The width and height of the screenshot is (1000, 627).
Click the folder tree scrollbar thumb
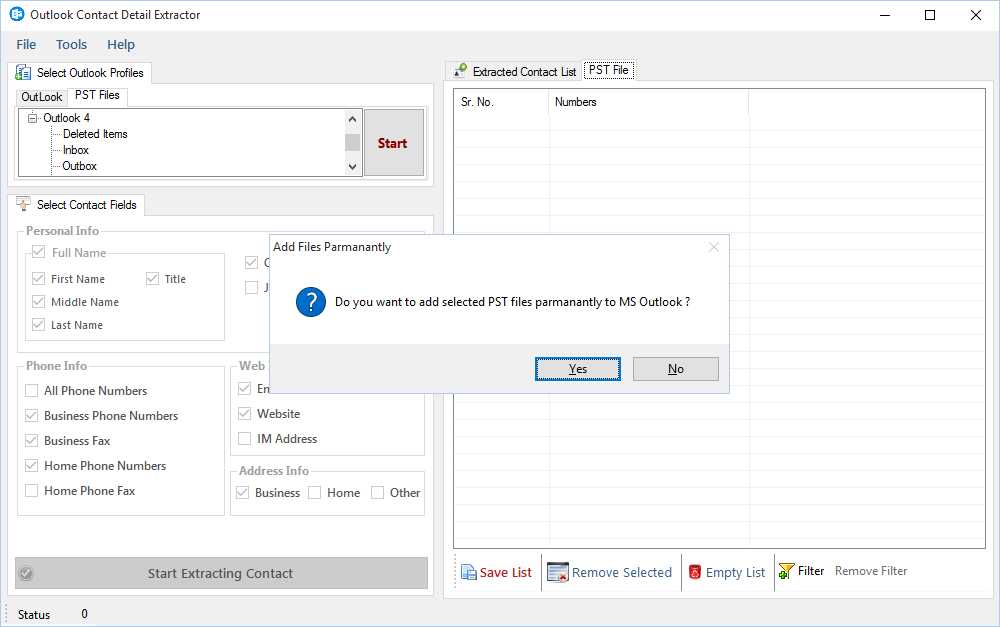click(352, 142)
